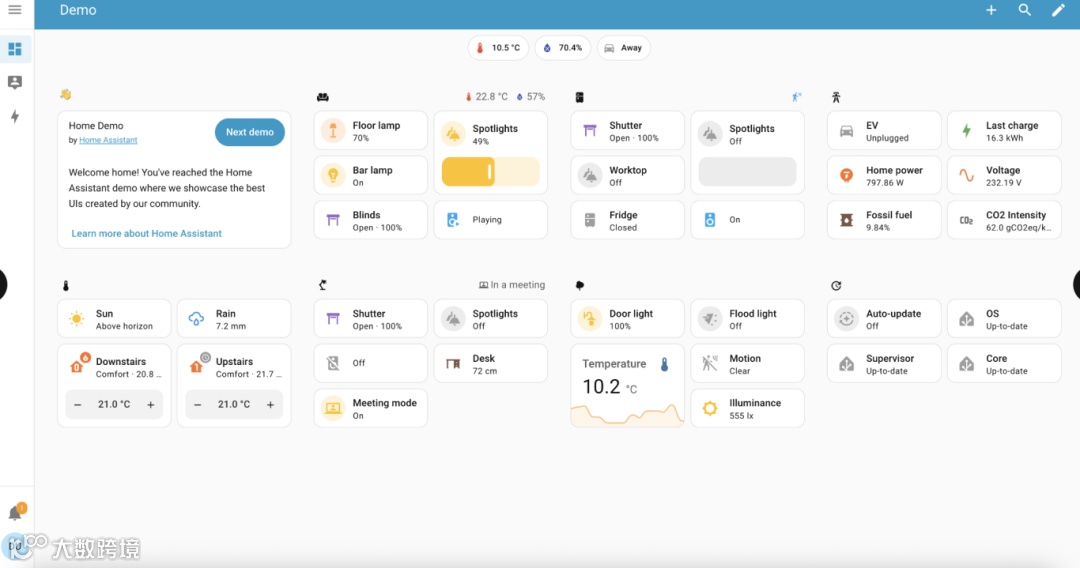The height and width of the screenshot is (568, 1080).
Task: Click the 22.8 °C living room reading
Action: click(x=487, y=97)
